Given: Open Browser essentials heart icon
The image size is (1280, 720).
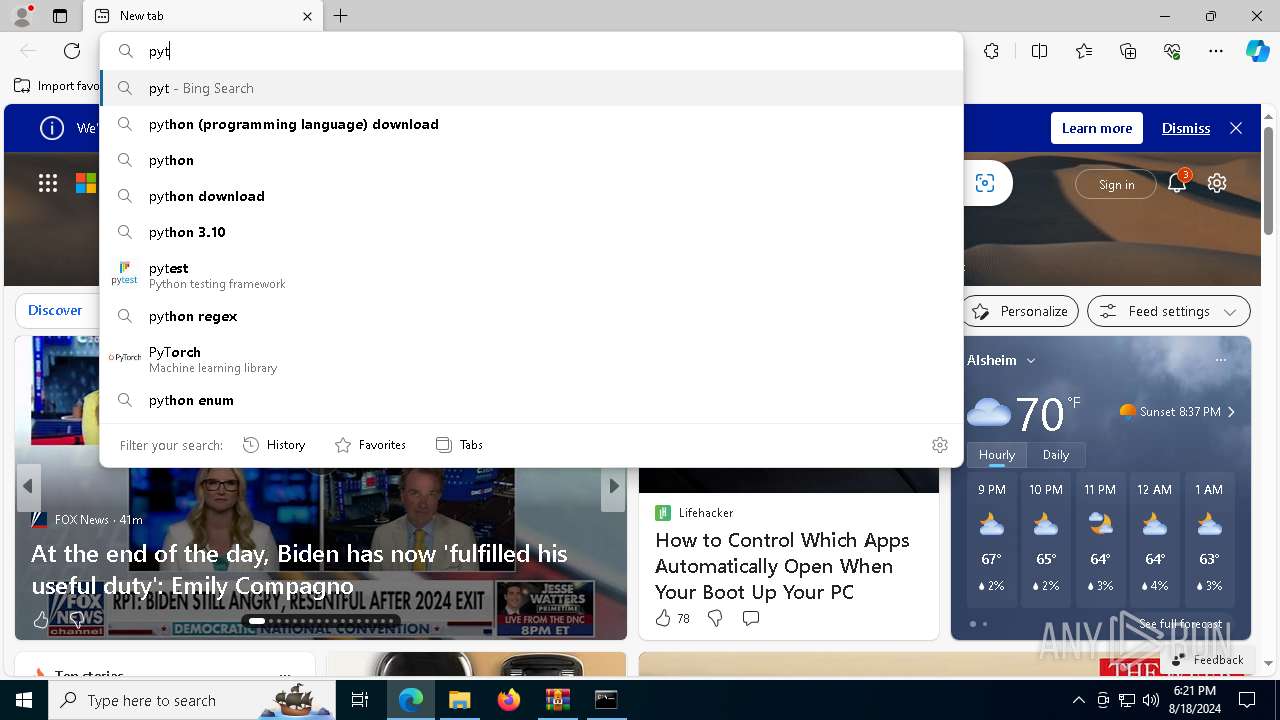Looking at the screenshot, I should click(1172, 51).
